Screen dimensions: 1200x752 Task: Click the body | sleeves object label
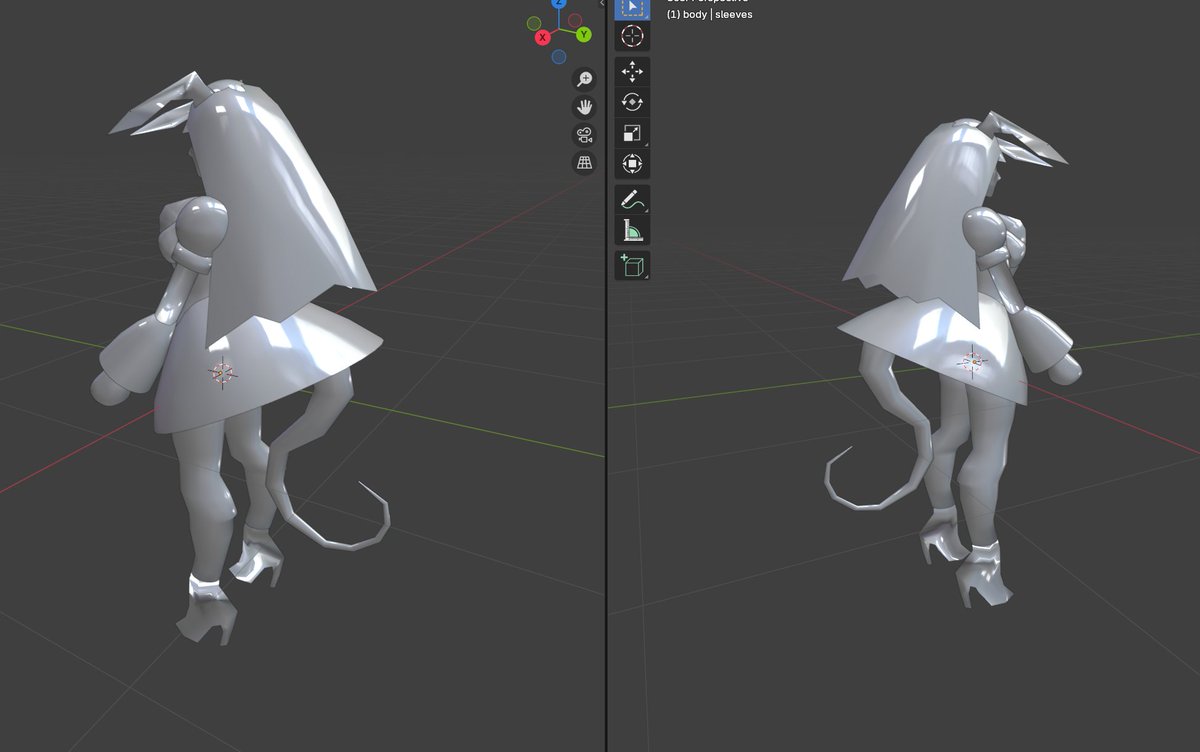point(709,15)
